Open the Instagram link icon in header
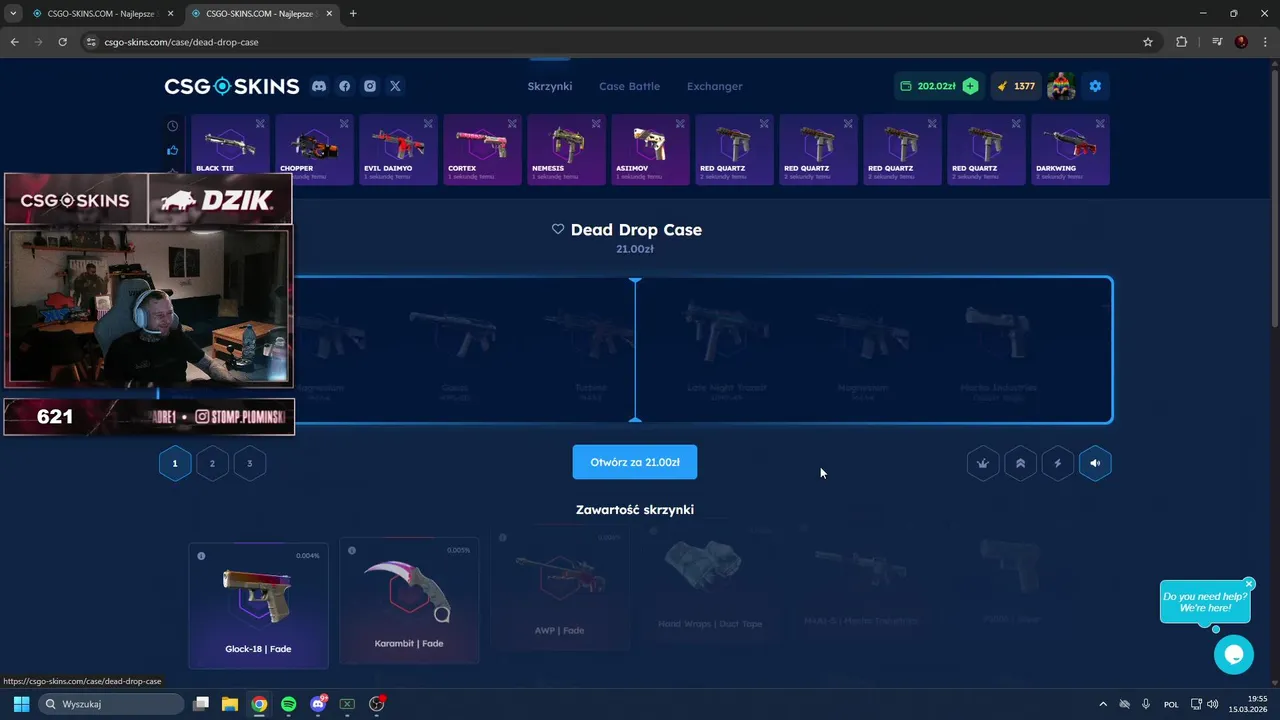The height and width of the screenshot is (720, 1280). coord(370,86)
